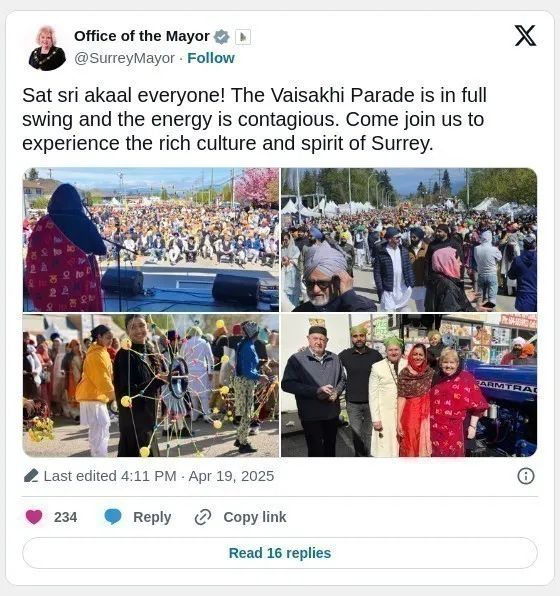The width and height of the screenshot is (560, 596).
Task: View the street crowd with tents photo
Action: click(409, 240)
